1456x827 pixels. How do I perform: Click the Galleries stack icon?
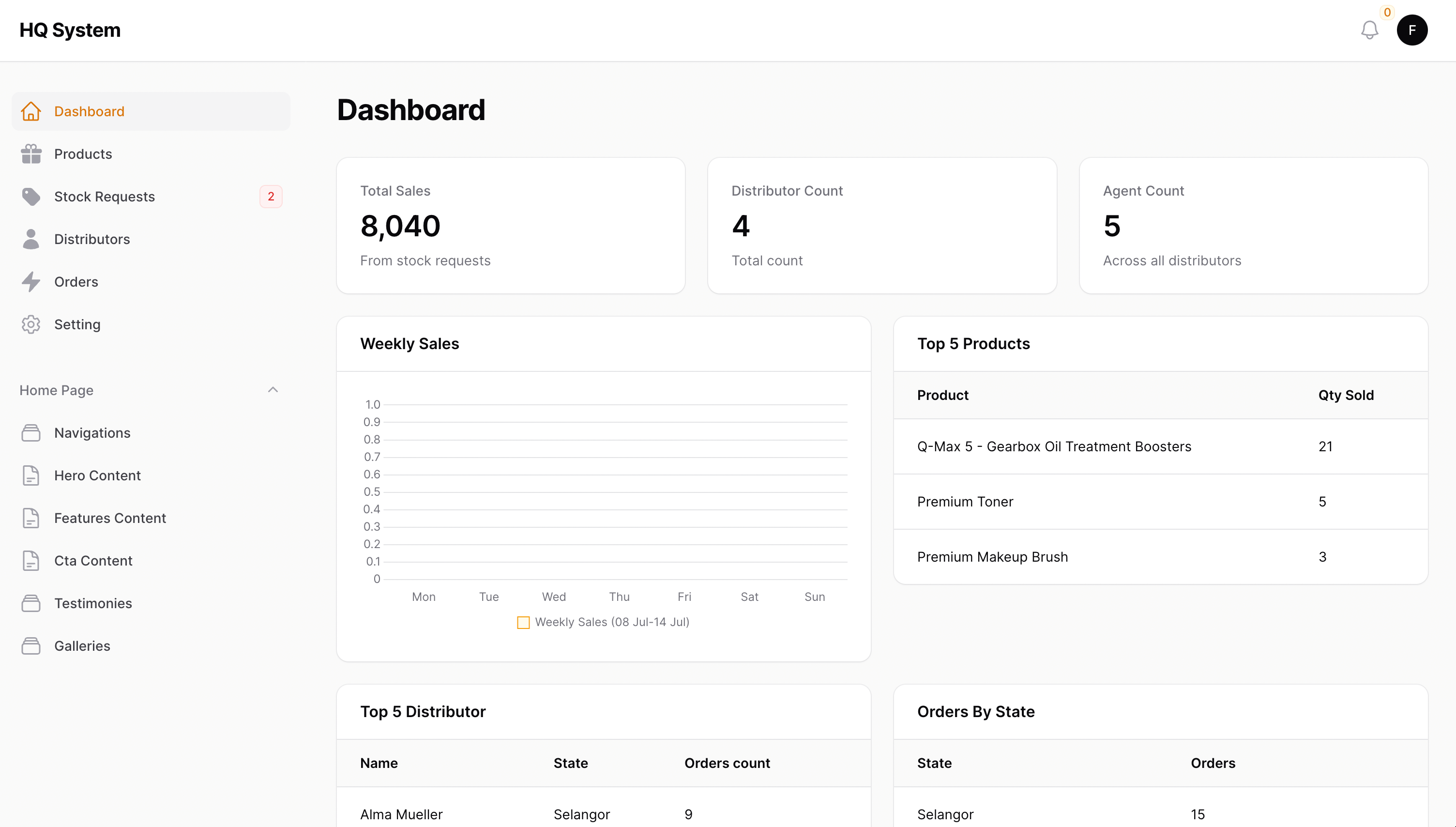click(30, 646)
